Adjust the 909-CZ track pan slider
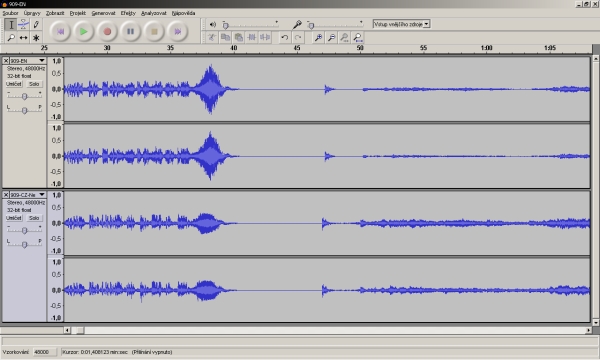 (24, 244)
